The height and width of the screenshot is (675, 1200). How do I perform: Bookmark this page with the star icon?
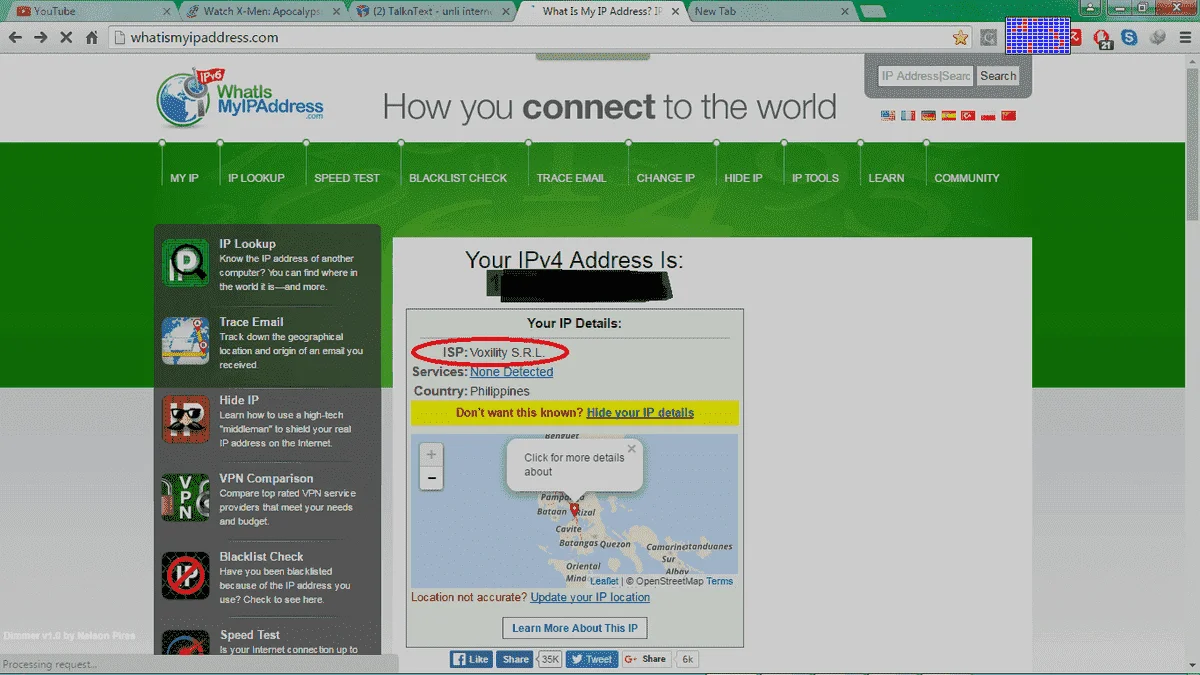click(960, 38)
